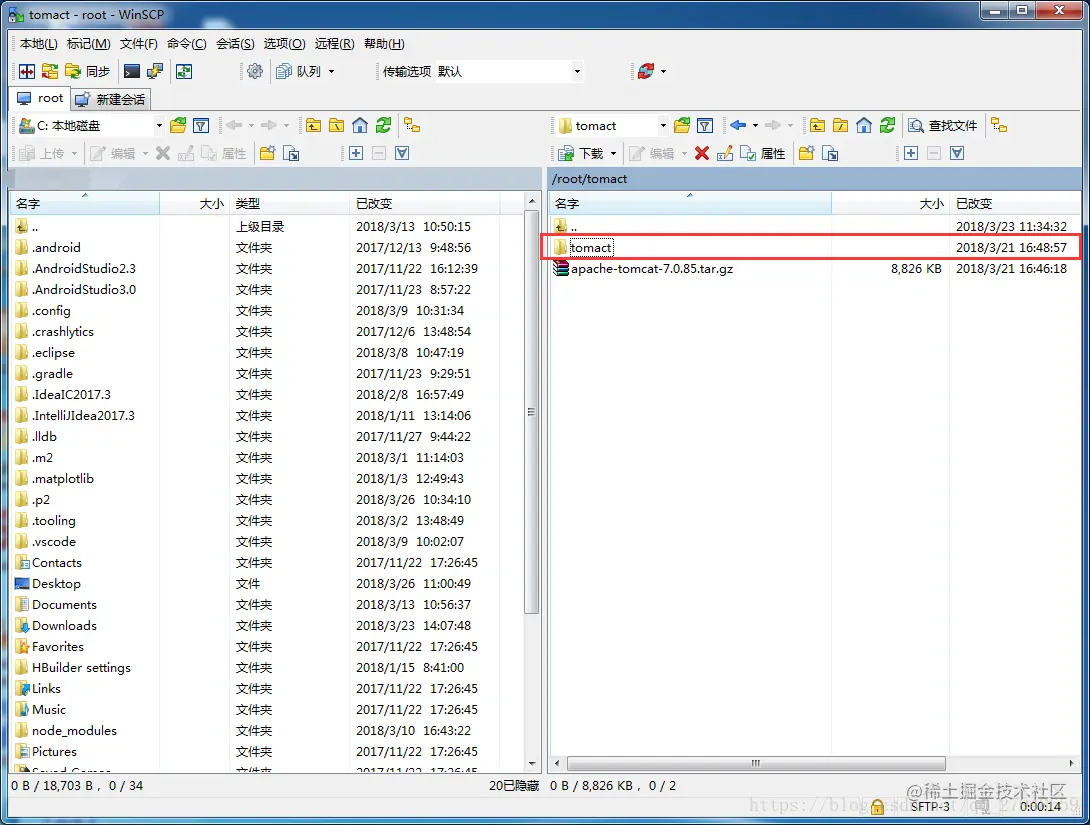The height and width of the screenshot is (825, 1090).
Task: Sort local files by 类型 column header
Action: (289, 204)
